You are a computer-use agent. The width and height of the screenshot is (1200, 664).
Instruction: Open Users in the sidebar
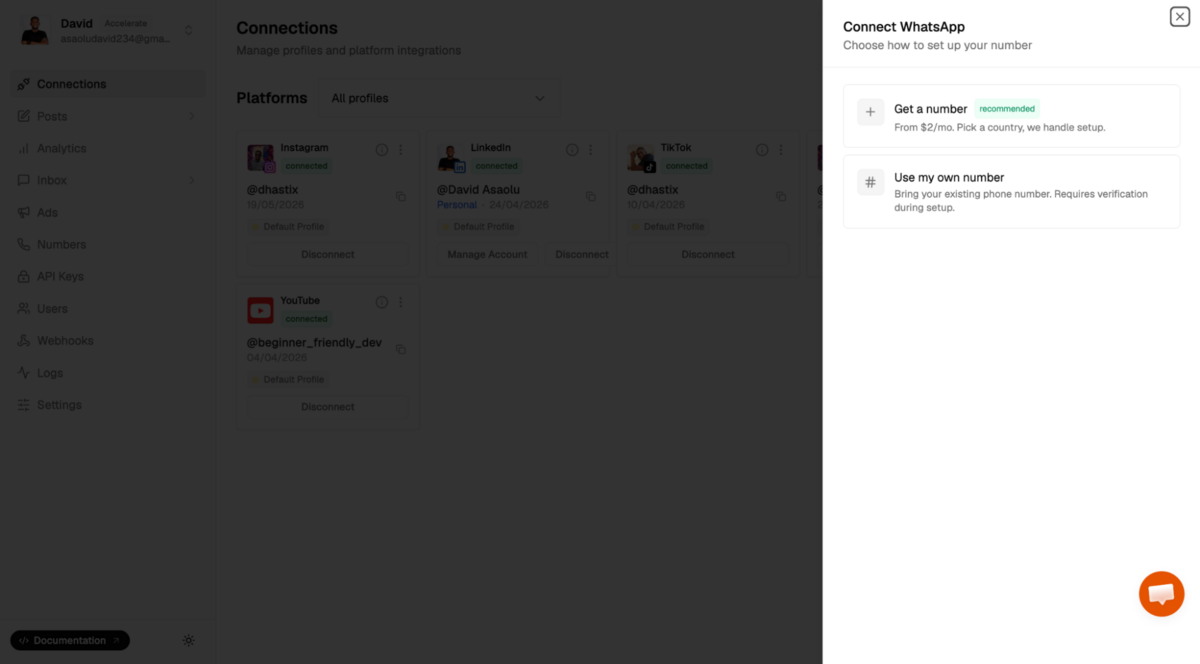coord(108,308)
